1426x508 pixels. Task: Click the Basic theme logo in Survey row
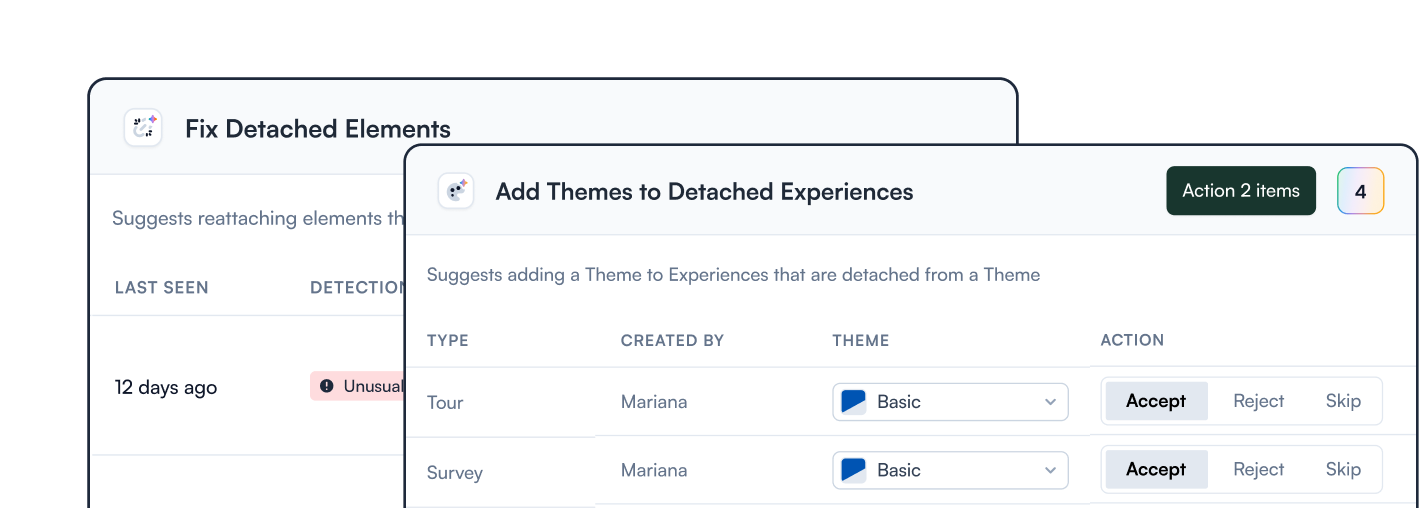pyautogui.click(x=853, y=470)
